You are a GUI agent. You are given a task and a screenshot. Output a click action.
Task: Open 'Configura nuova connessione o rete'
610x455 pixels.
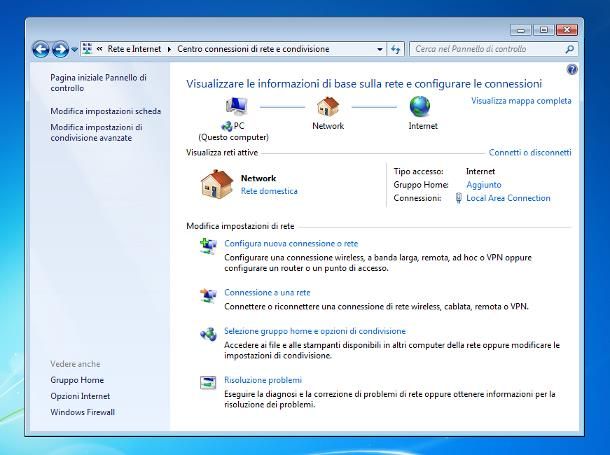pos(291,244)
